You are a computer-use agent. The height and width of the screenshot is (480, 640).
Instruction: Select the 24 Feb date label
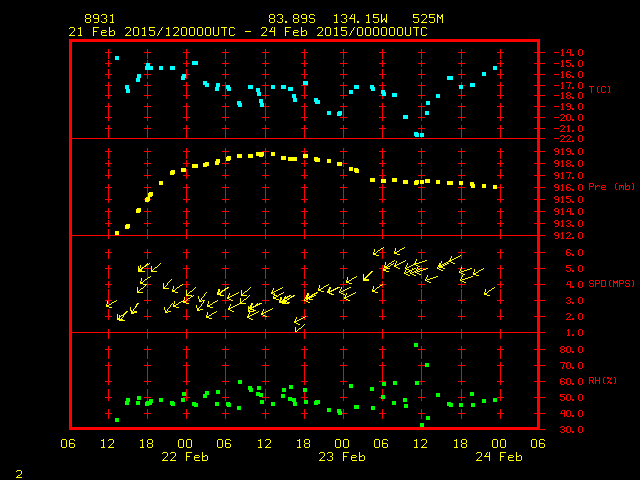(497, 456)
